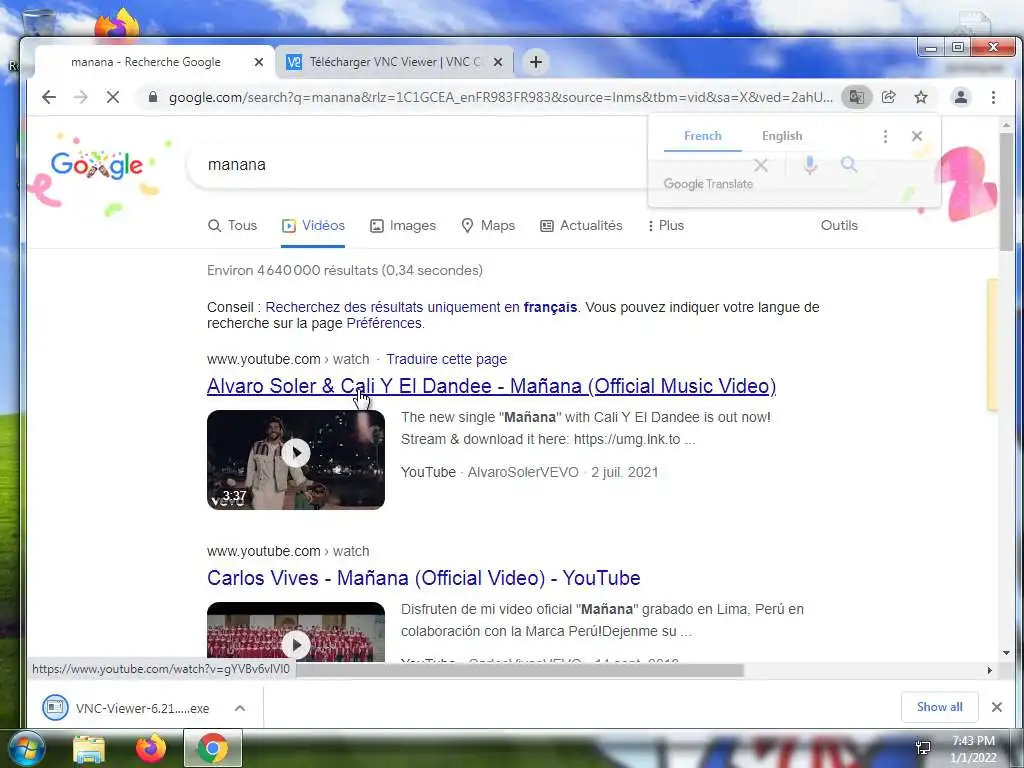
Task: Open a new tab with plus button
Action: [x=536, y=62]
